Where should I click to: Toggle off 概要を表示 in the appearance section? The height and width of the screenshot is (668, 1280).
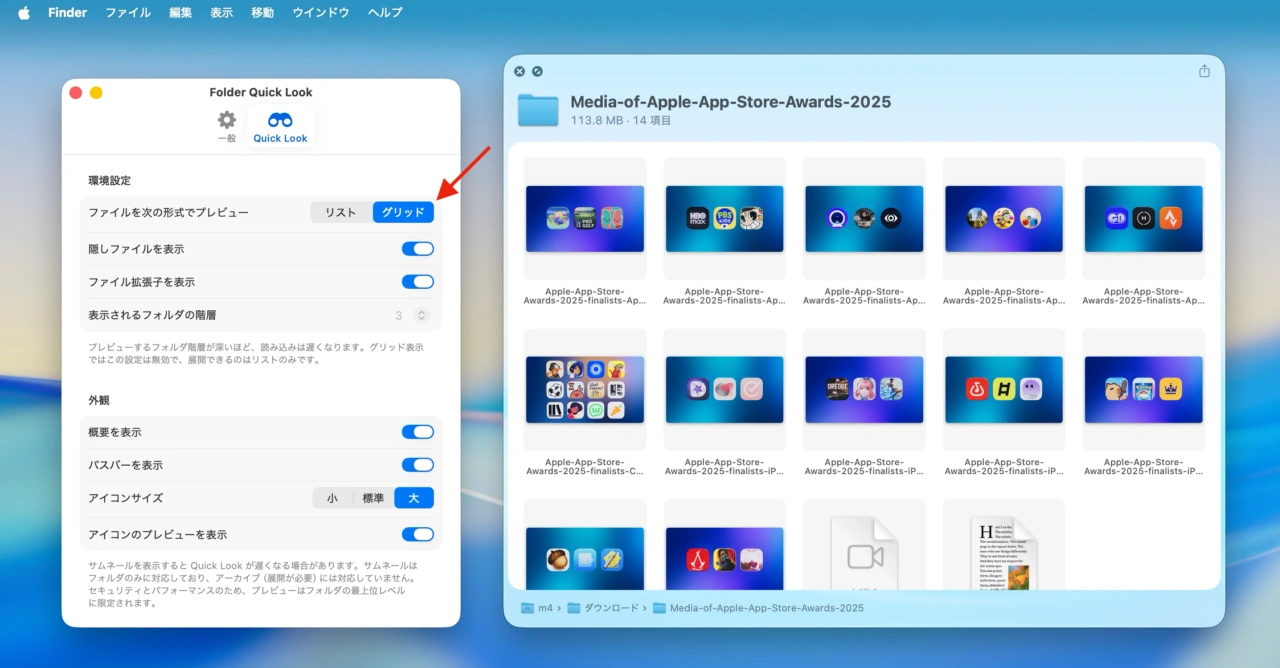tap(418, 431)
